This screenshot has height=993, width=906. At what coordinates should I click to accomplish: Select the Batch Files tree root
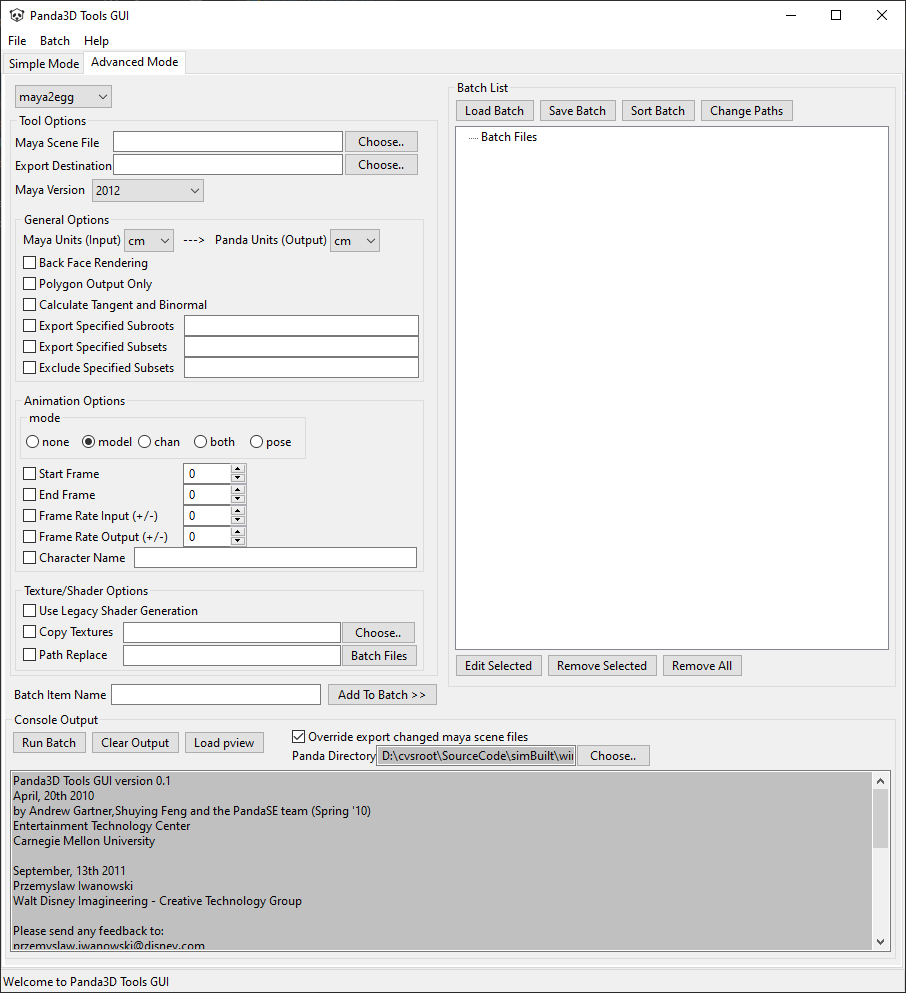[508, 137]
